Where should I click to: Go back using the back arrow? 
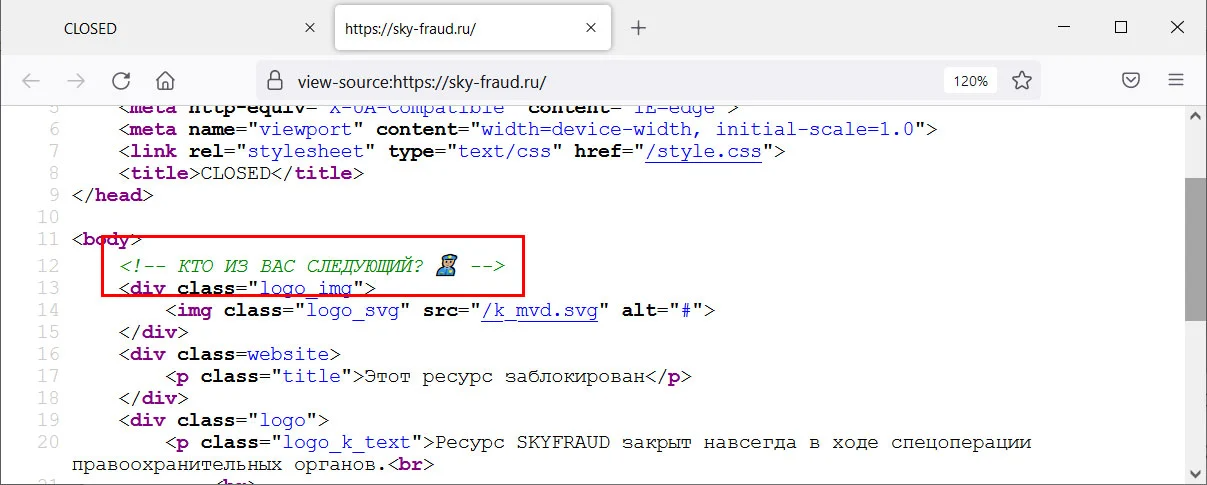(x=31, y=81)
